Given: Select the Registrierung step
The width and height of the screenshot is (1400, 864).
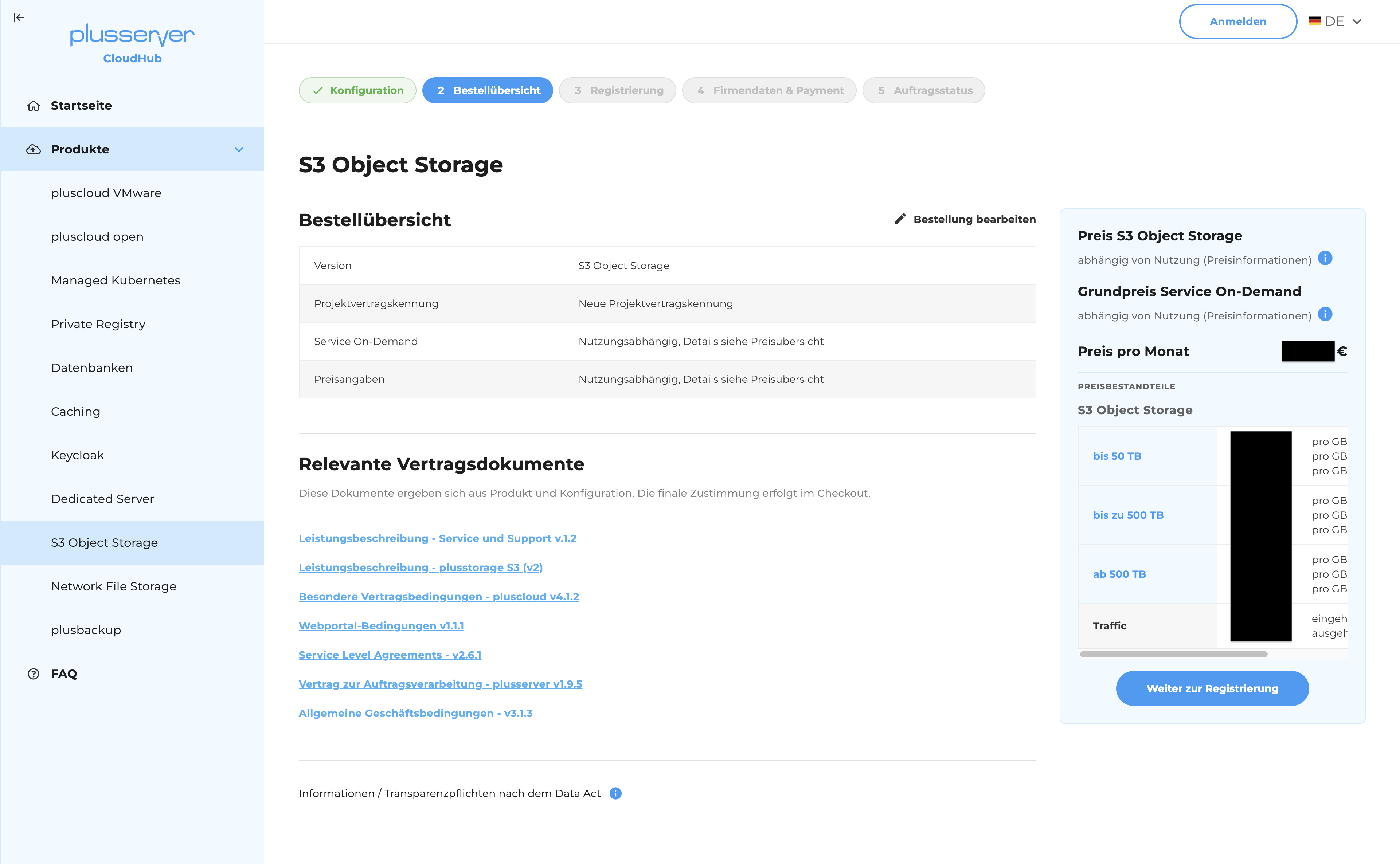Looking at the screenshot, I should click(617, 90).
